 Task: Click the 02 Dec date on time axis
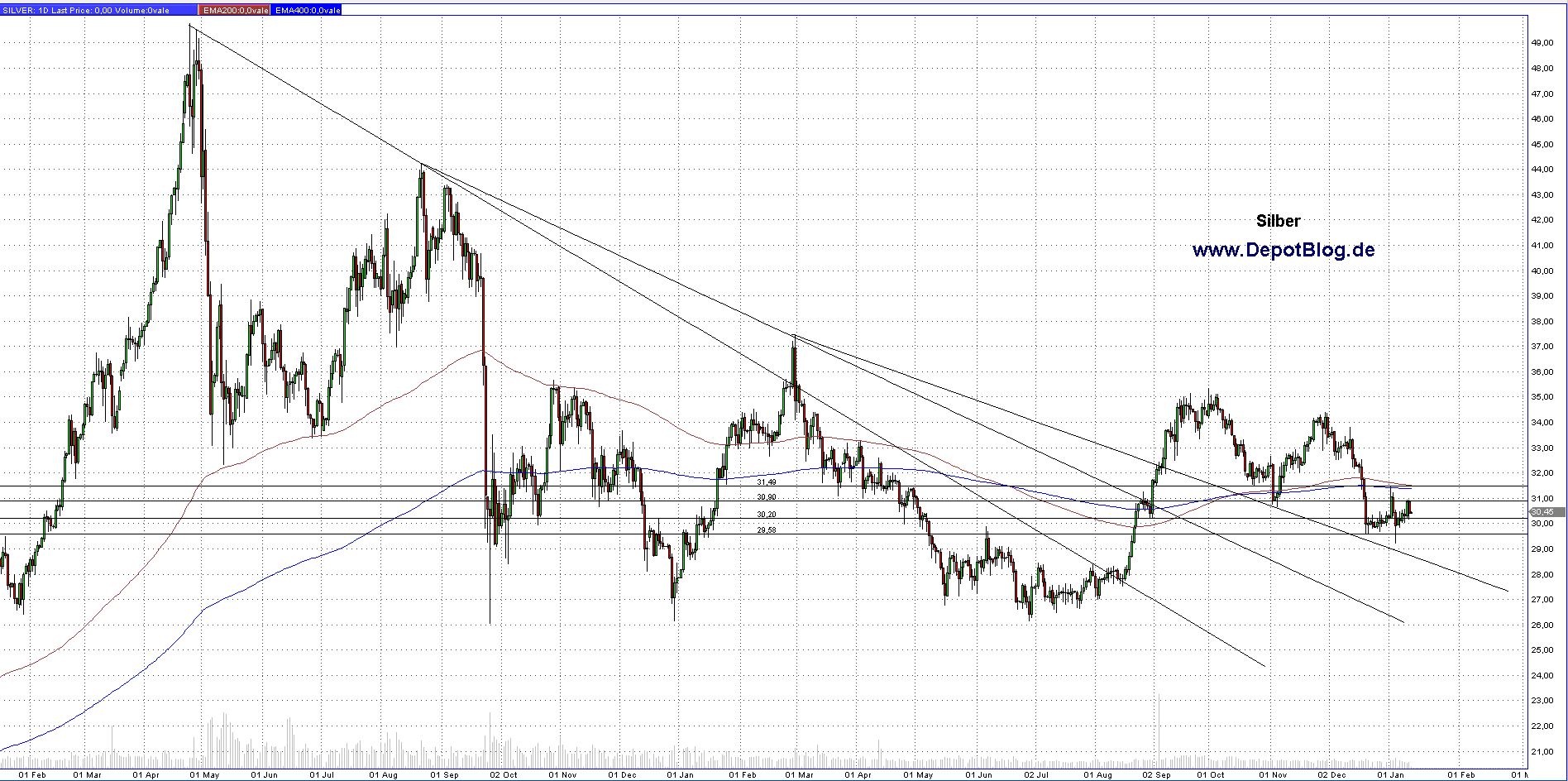[x=1331, y=775]
